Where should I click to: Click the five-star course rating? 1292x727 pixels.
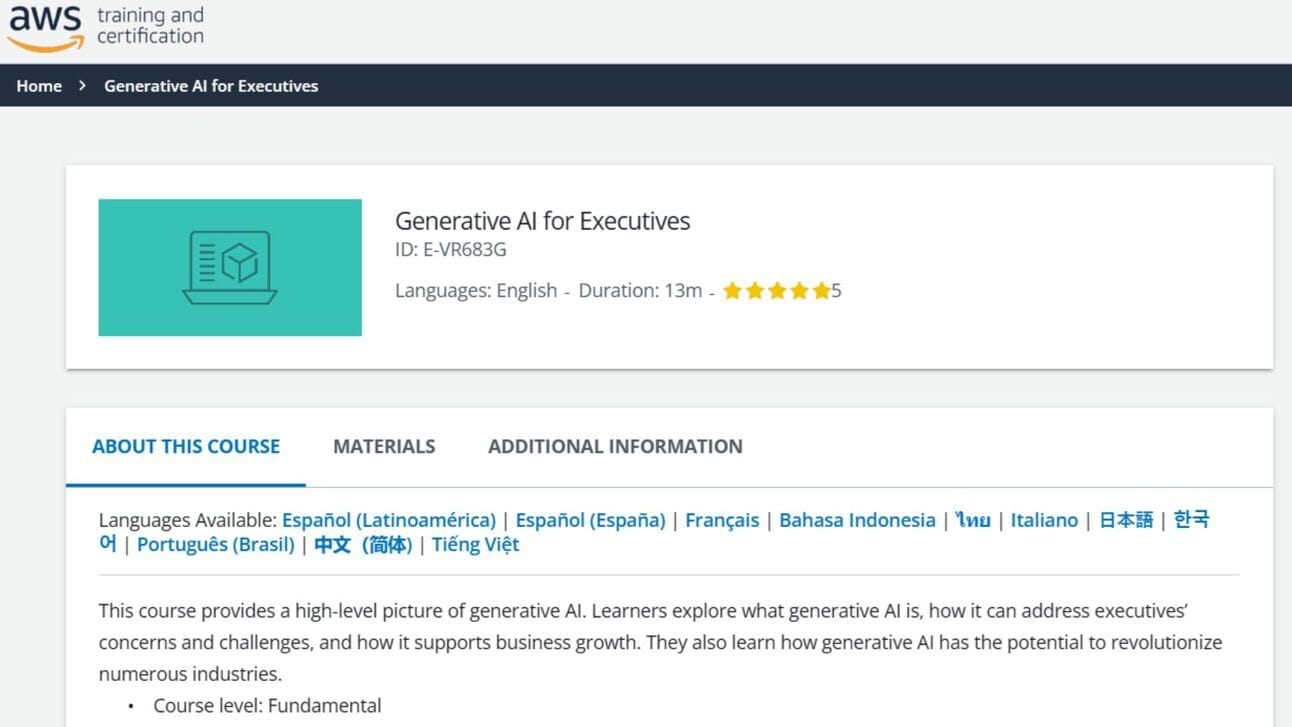tap(777, 291)
